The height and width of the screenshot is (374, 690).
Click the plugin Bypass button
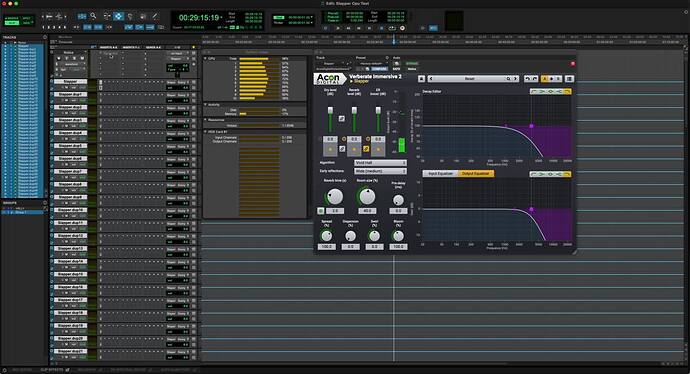[412, 63]
